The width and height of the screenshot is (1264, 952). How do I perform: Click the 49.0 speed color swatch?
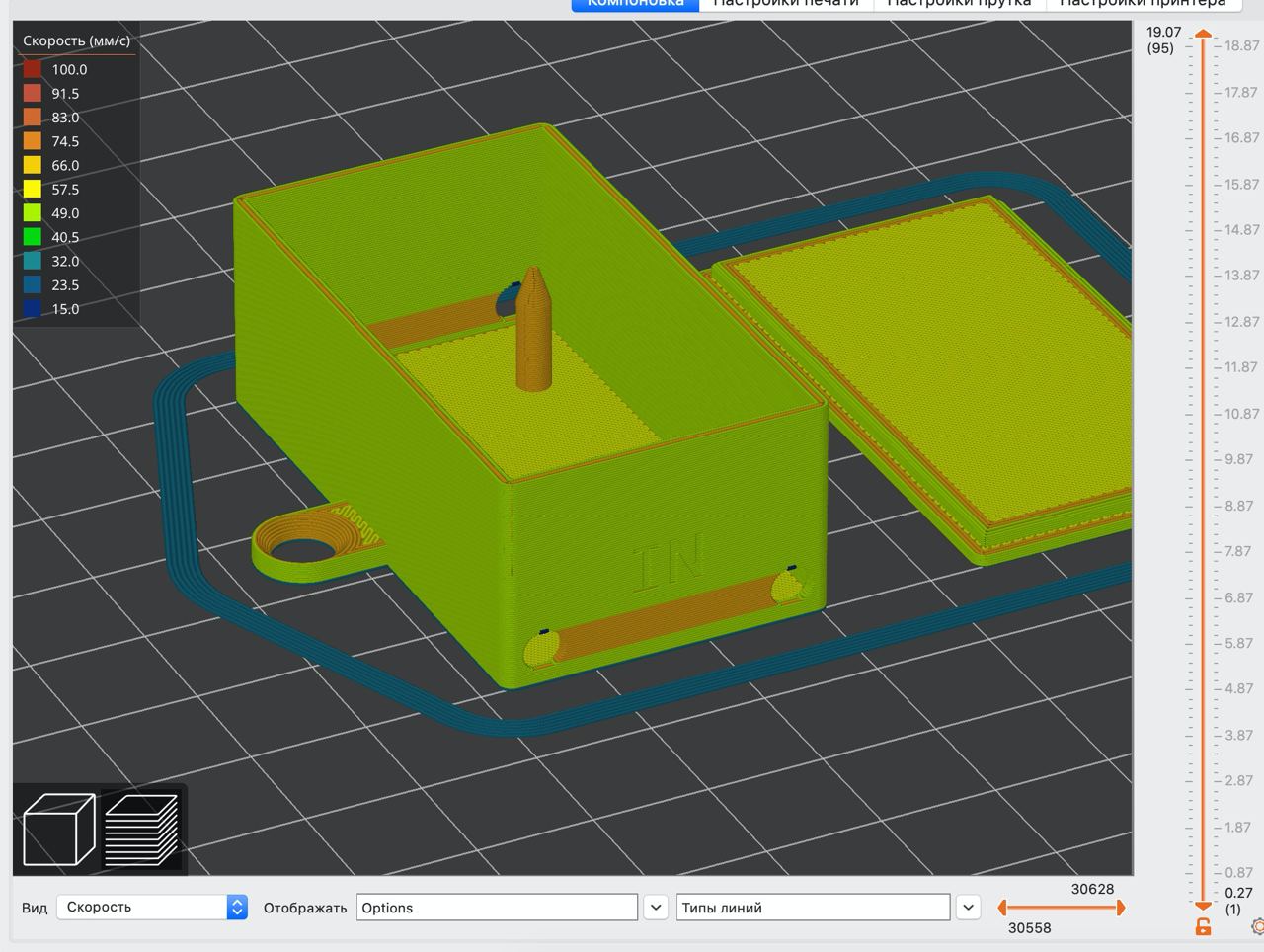tap(33, 213)
